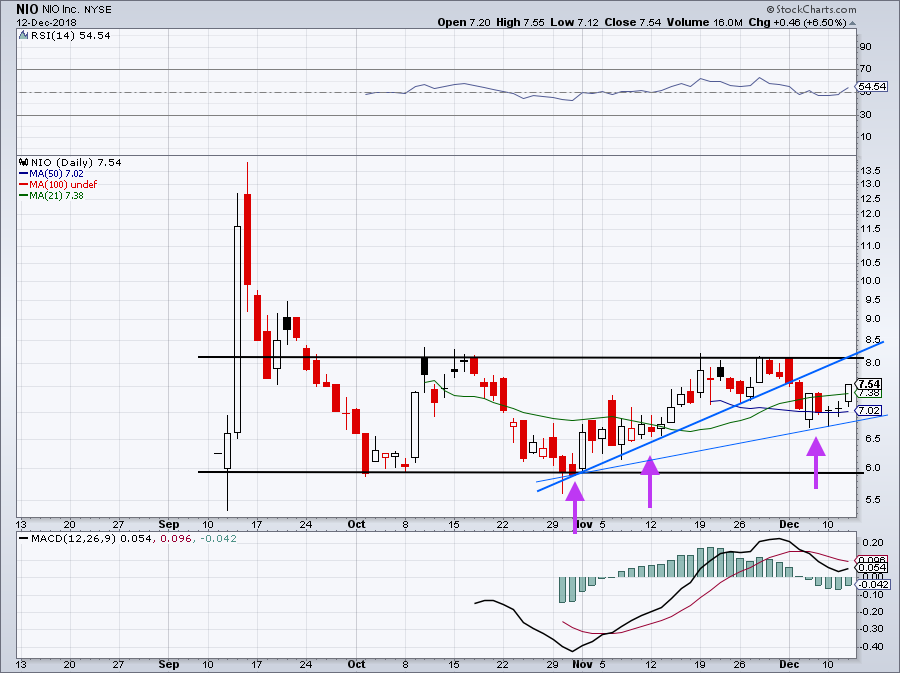Click the 0.096 MACD signal value tag
Image resolution: width=900 pixels, height=673 pixels.
pyautogui.click(x=872, y=560)
